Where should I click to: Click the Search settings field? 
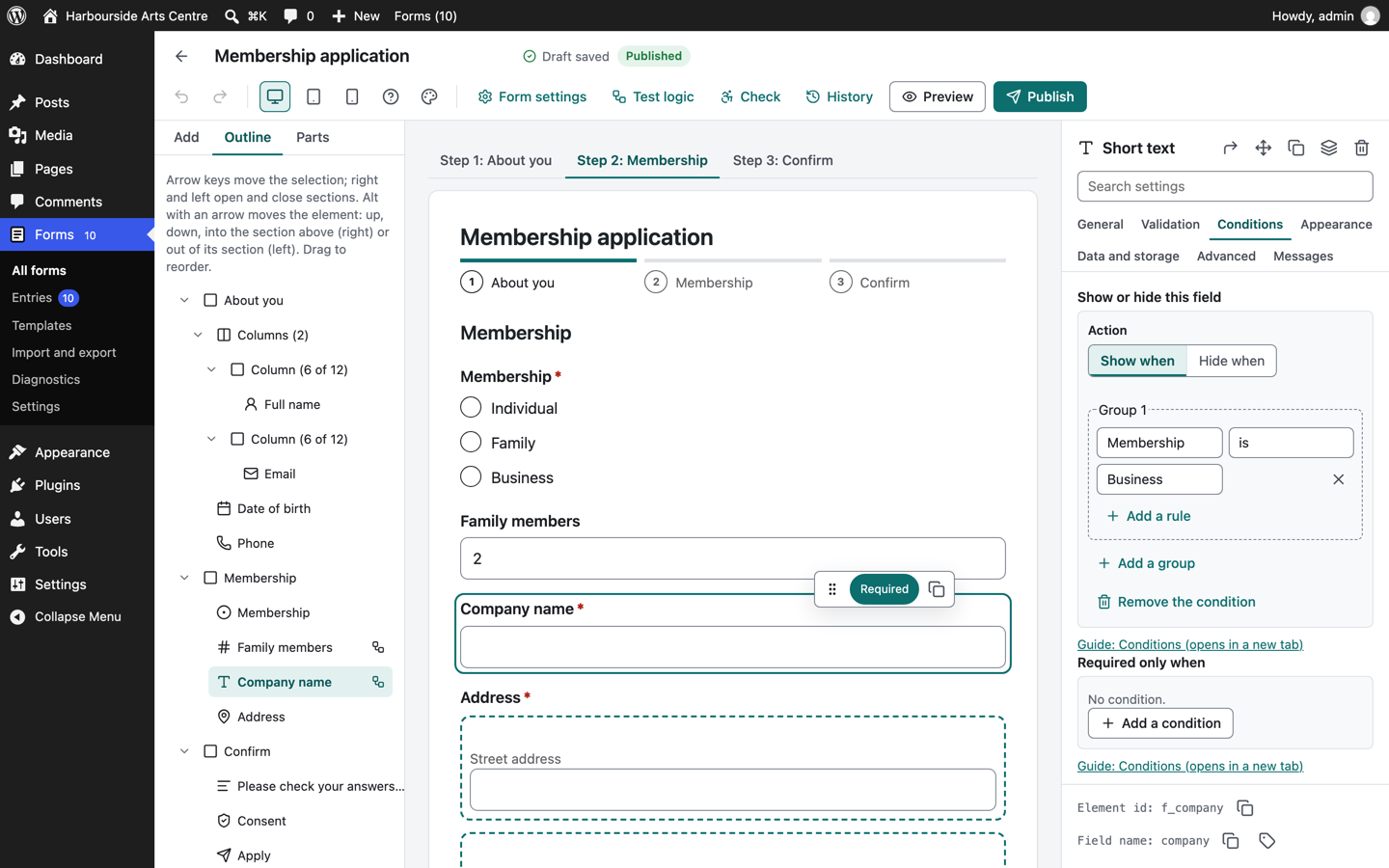pos(1225,186)
